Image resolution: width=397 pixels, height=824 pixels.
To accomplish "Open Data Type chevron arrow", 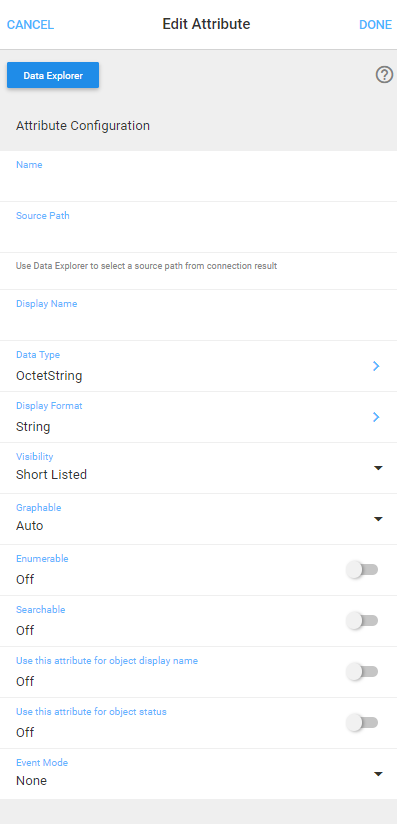I will (x=376, y=366).
